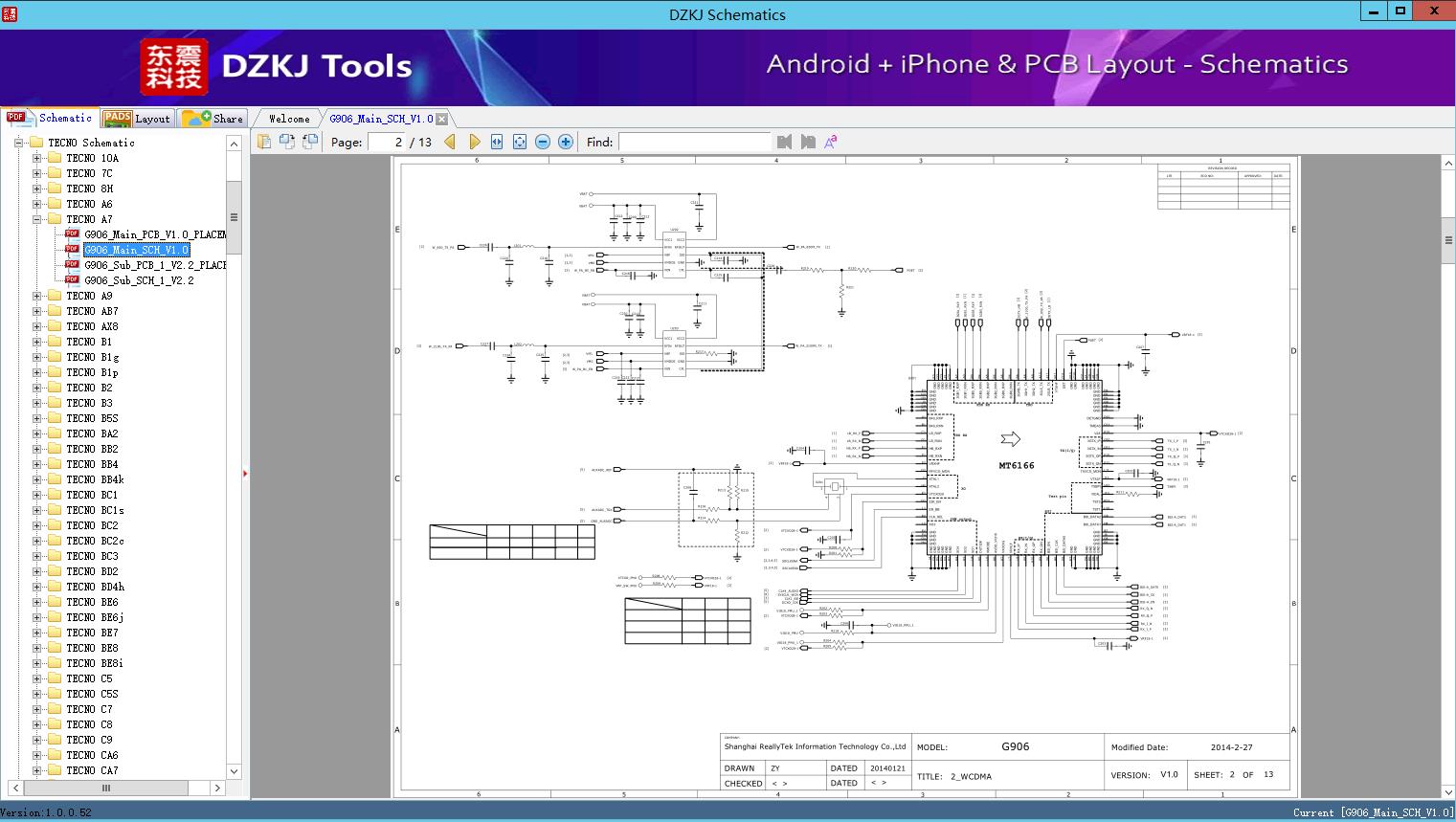The image size is (1456, 822).
Task: Expand the TECNO B1g folder
Action: tap(36, 357)
